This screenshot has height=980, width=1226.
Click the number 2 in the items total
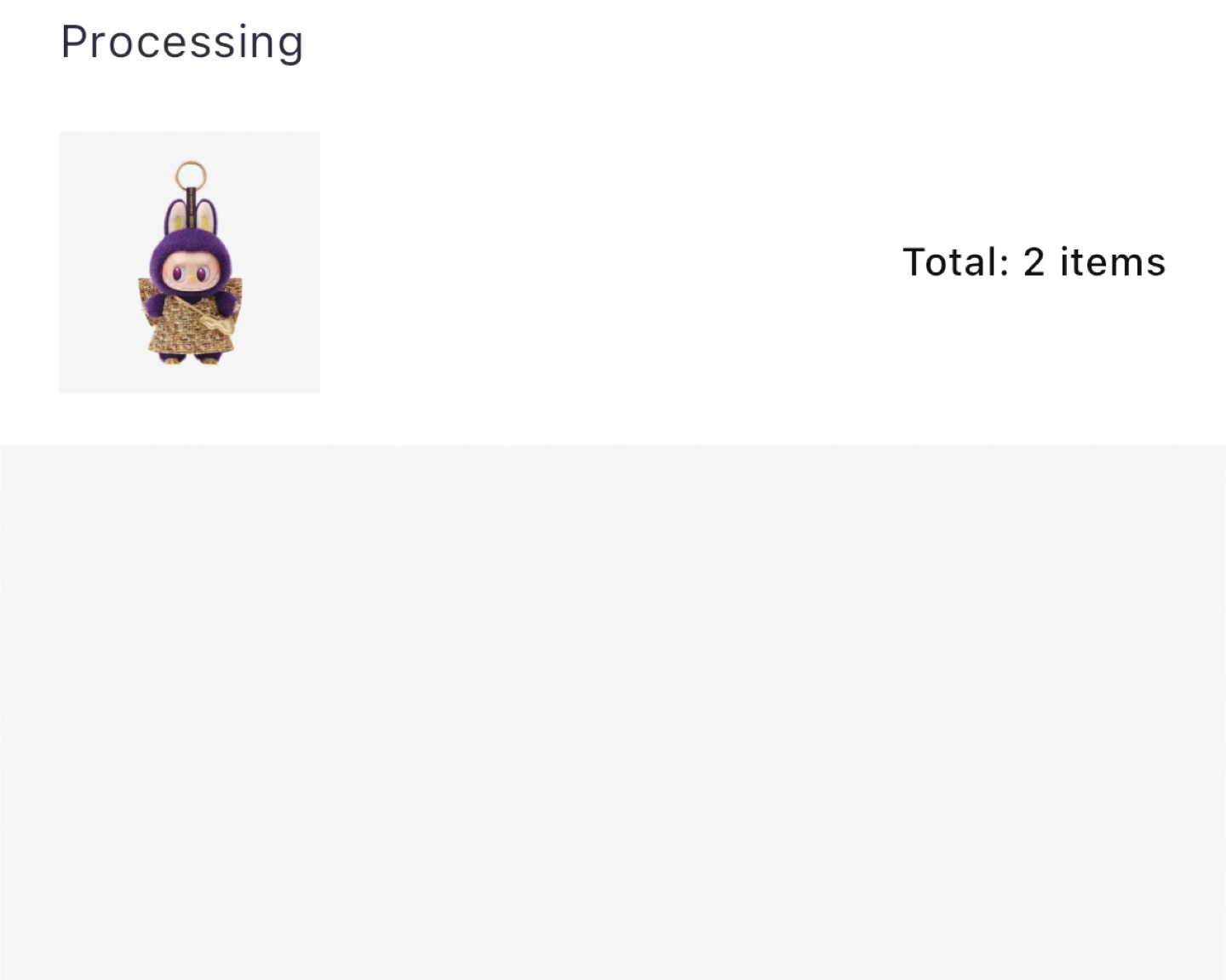point(1034,262)
